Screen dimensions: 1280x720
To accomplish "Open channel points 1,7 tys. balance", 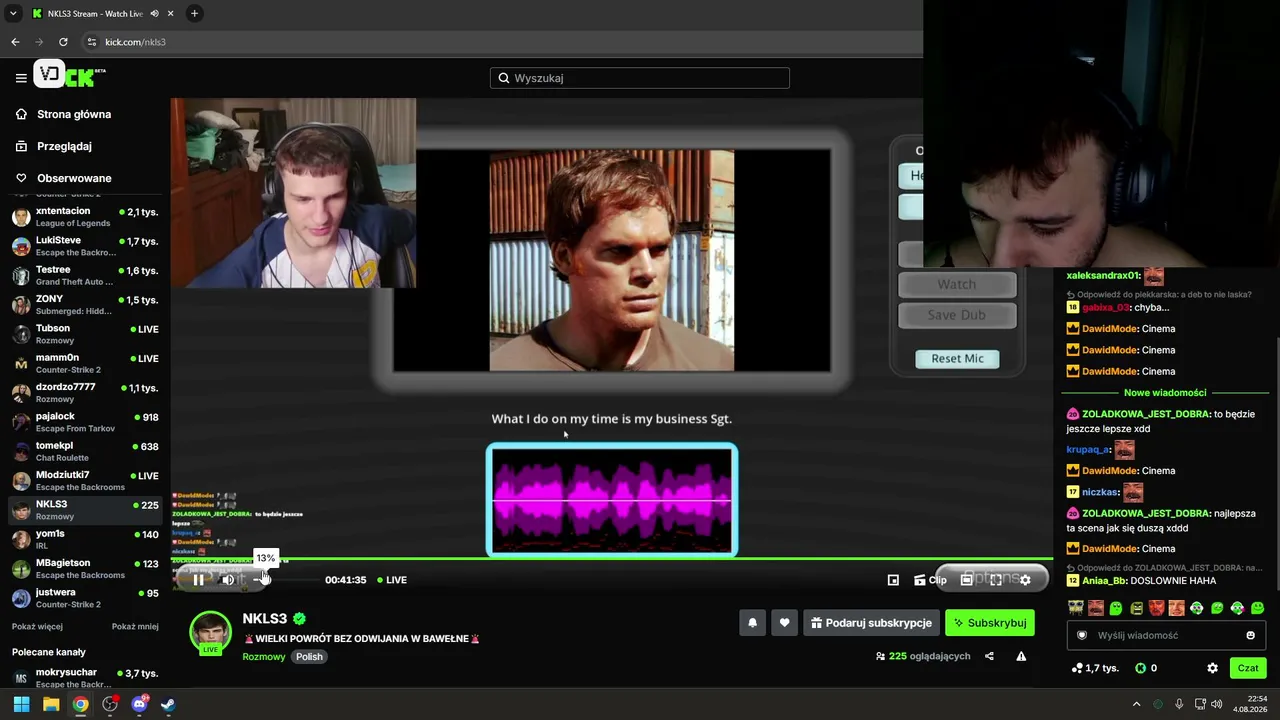I will tap(1095, 668).
